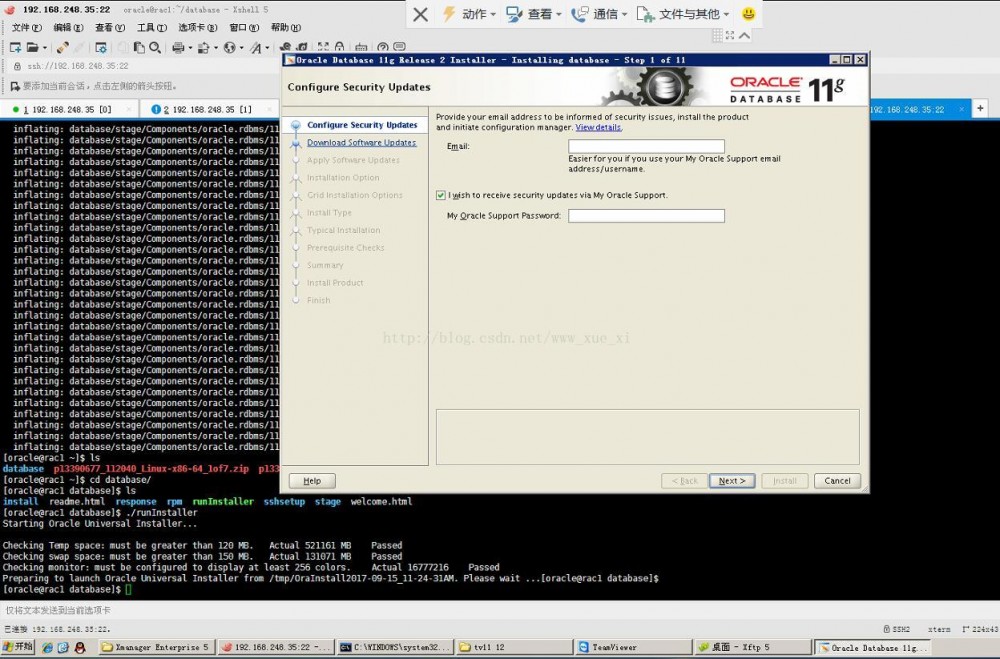Click inside the Email input field
Viewport: 1000px width, 659px height.
645,145
